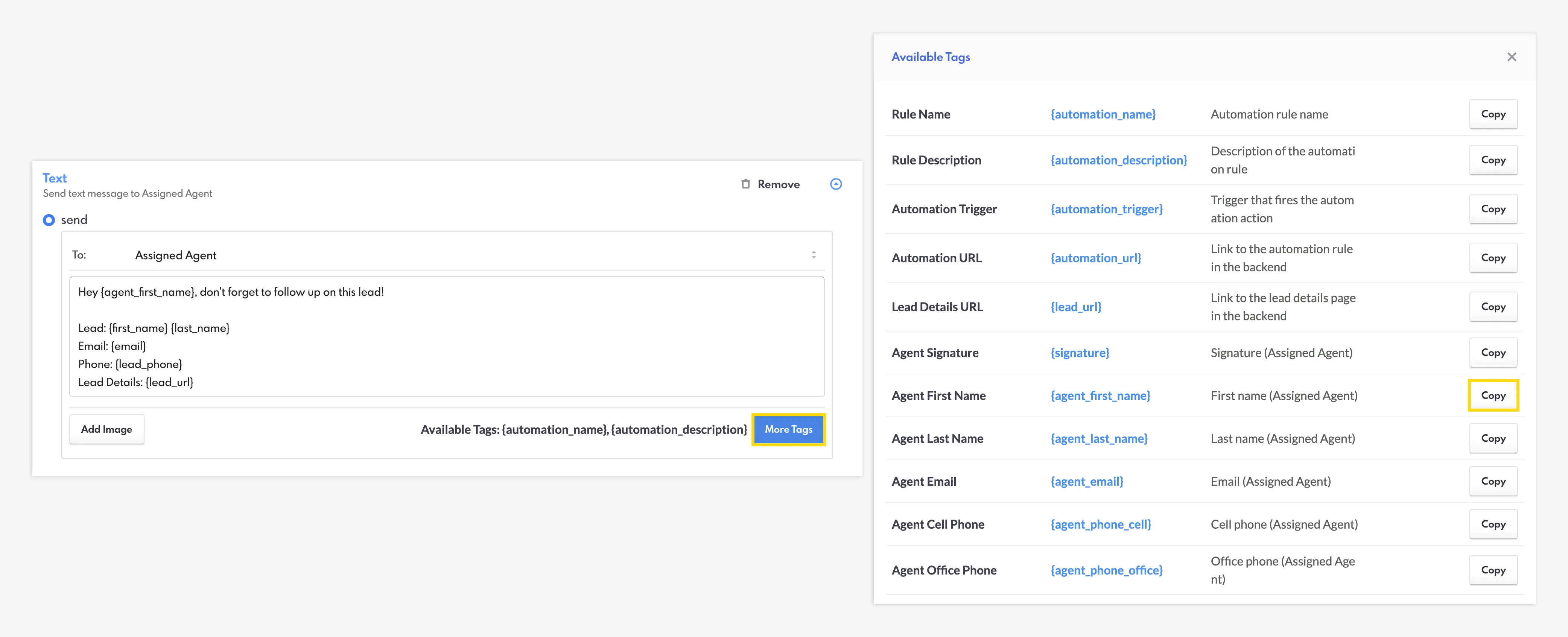The image size is (1568, 637).
Task: Collapse the Text action with circle chevron icon
Action: [836, 184]
